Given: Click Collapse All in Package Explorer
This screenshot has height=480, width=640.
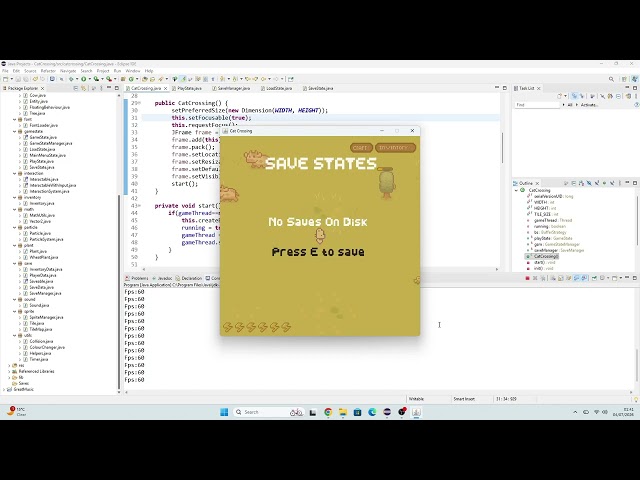Looking at the screenshot, I should point(76,88).
